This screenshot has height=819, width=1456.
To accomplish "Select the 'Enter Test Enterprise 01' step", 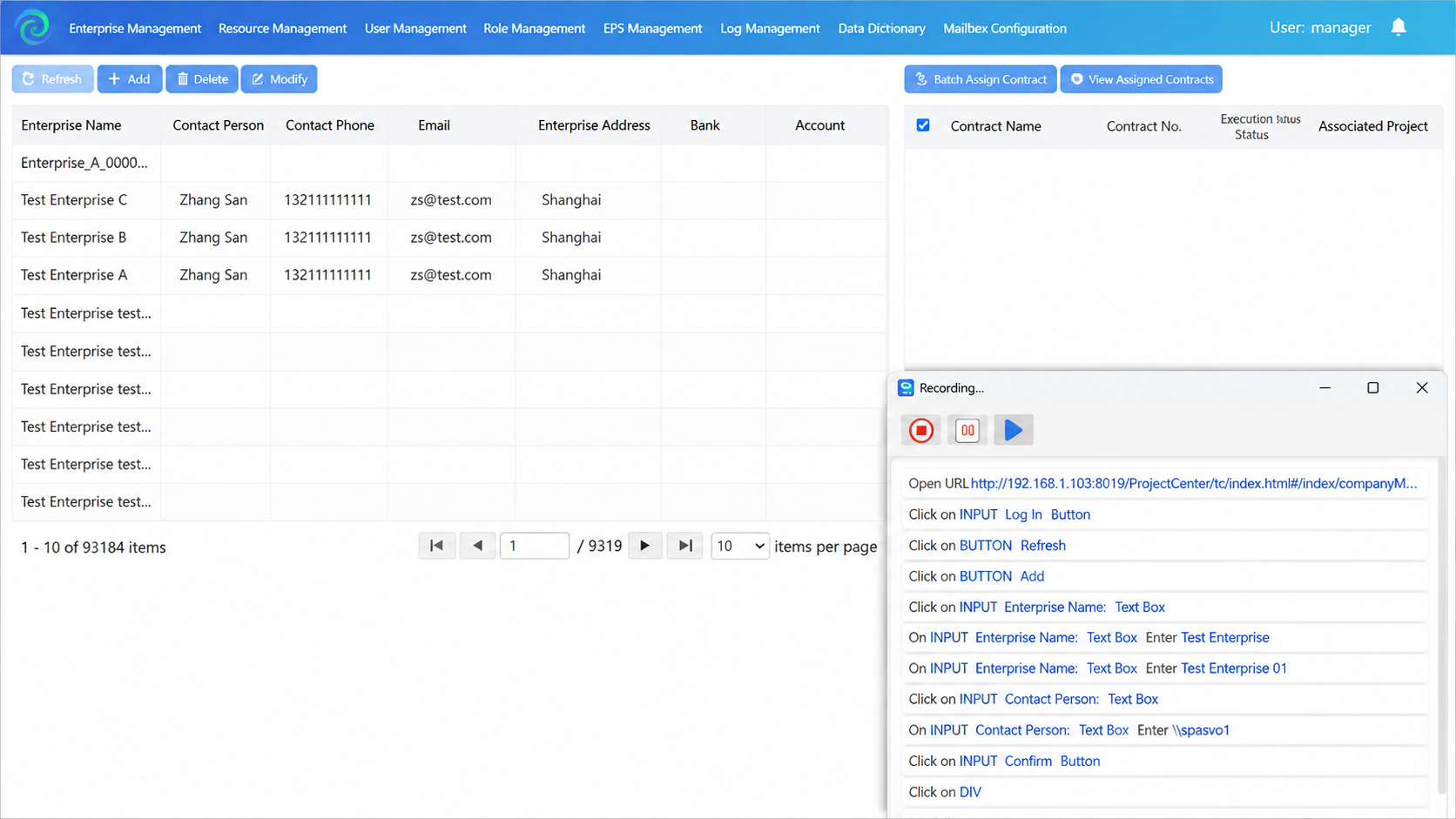I will pyautogui.click(x=1165, y=668).
